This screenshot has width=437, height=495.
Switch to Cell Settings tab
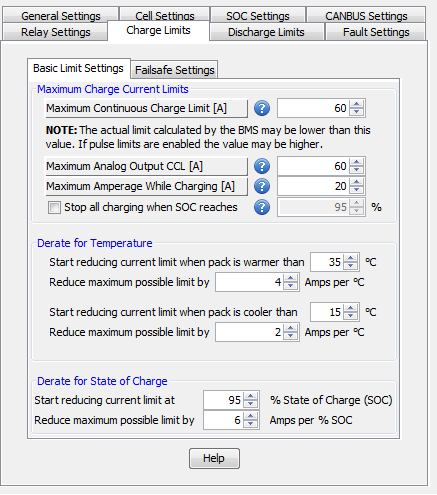pyautogui.click(x=165, y=16)
